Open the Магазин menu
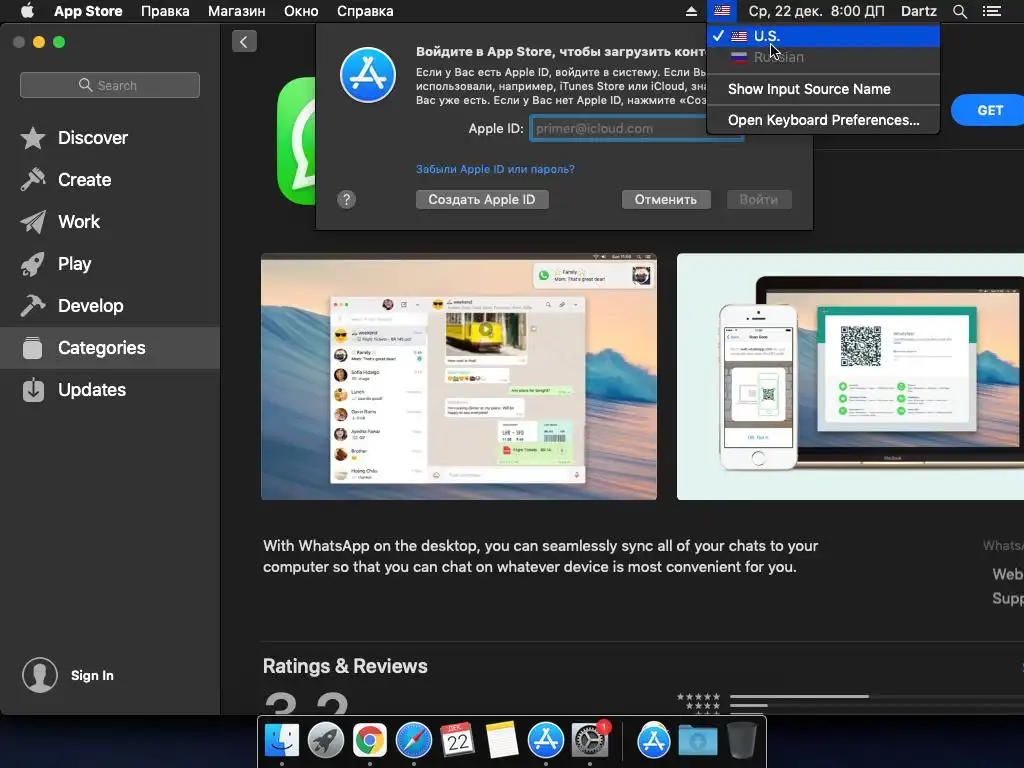The height and width of the screenshot is (768, 1024). tap(236, 11)
